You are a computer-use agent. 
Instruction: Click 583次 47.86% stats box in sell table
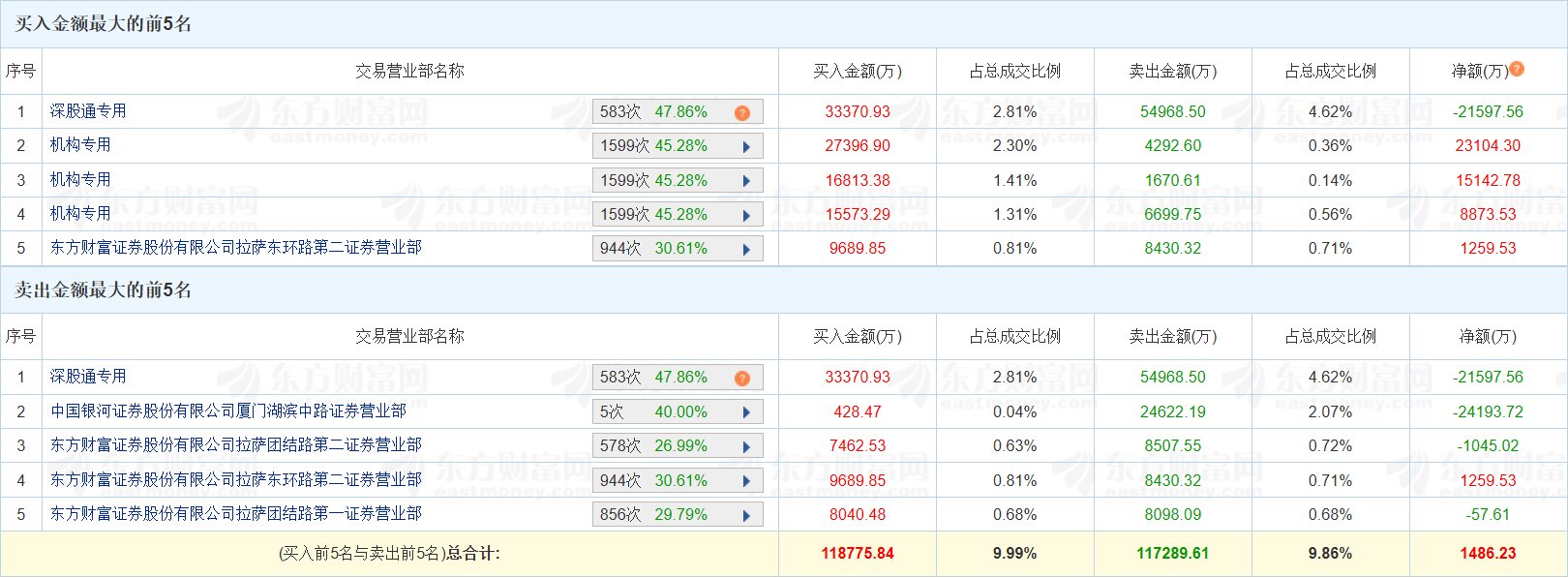678,378
